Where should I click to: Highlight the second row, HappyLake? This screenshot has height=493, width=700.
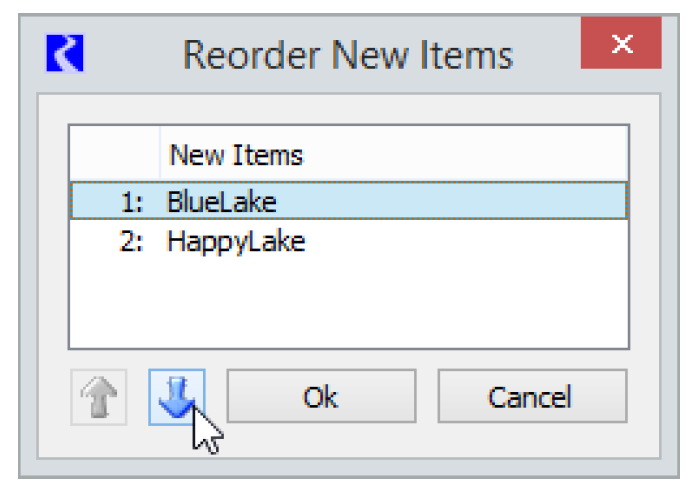pyautogui.click(x=236, y=242)
